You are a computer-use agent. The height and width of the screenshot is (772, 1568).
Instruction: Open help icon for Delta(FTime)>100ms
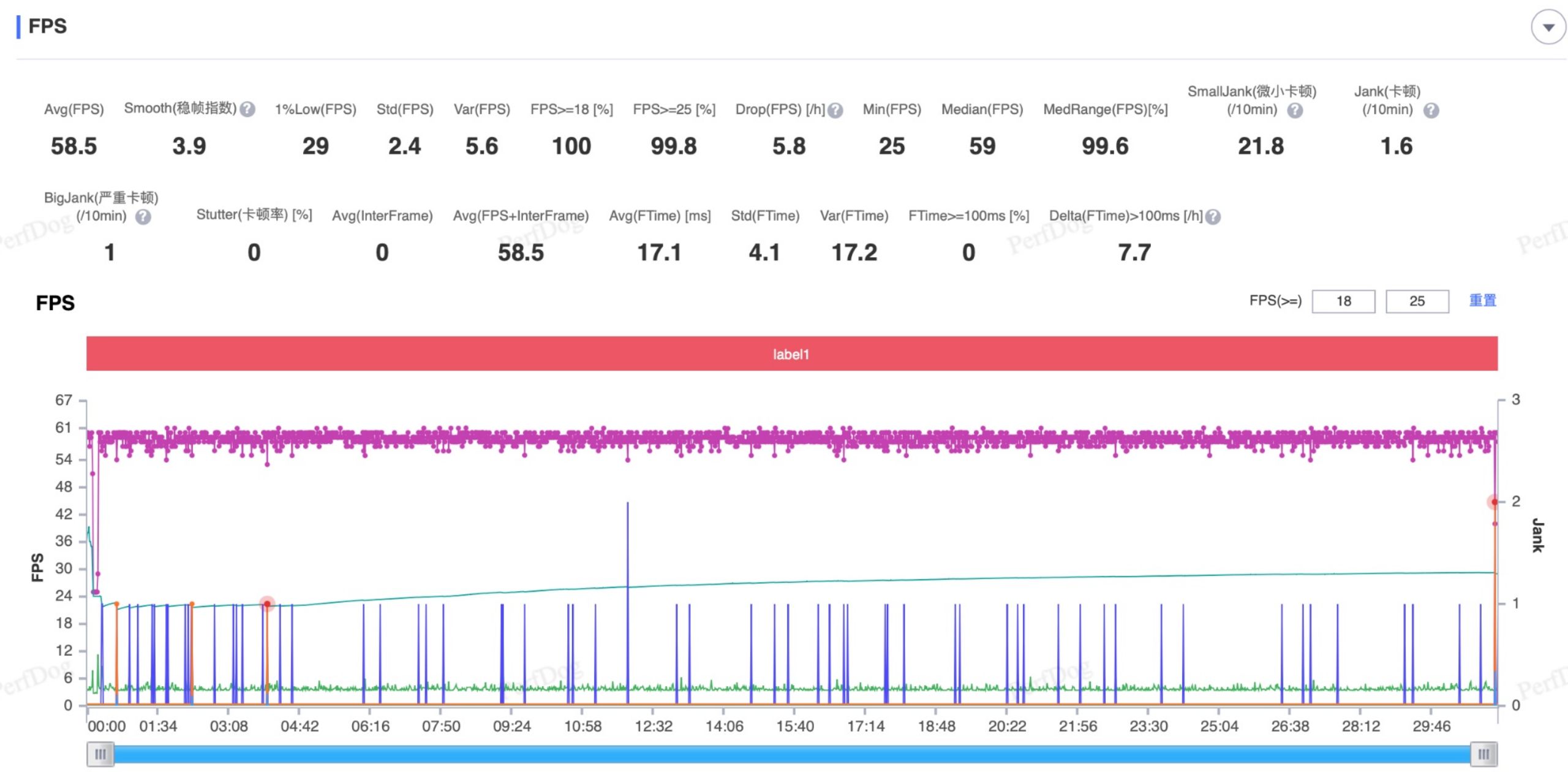(x=1213, y=217)
